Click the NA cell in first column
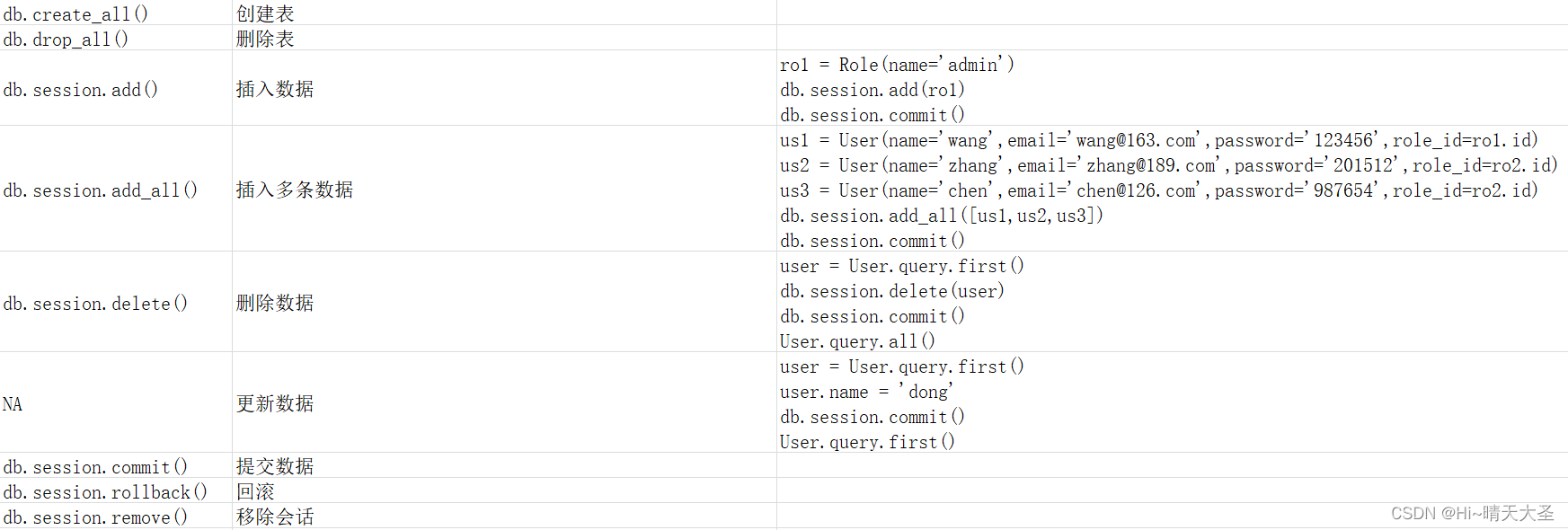 (x=13, y=404)
